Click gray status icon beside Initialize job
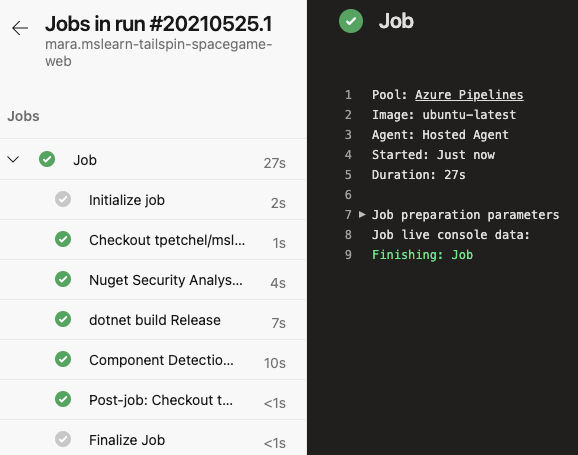 click(x=63, y=199)
